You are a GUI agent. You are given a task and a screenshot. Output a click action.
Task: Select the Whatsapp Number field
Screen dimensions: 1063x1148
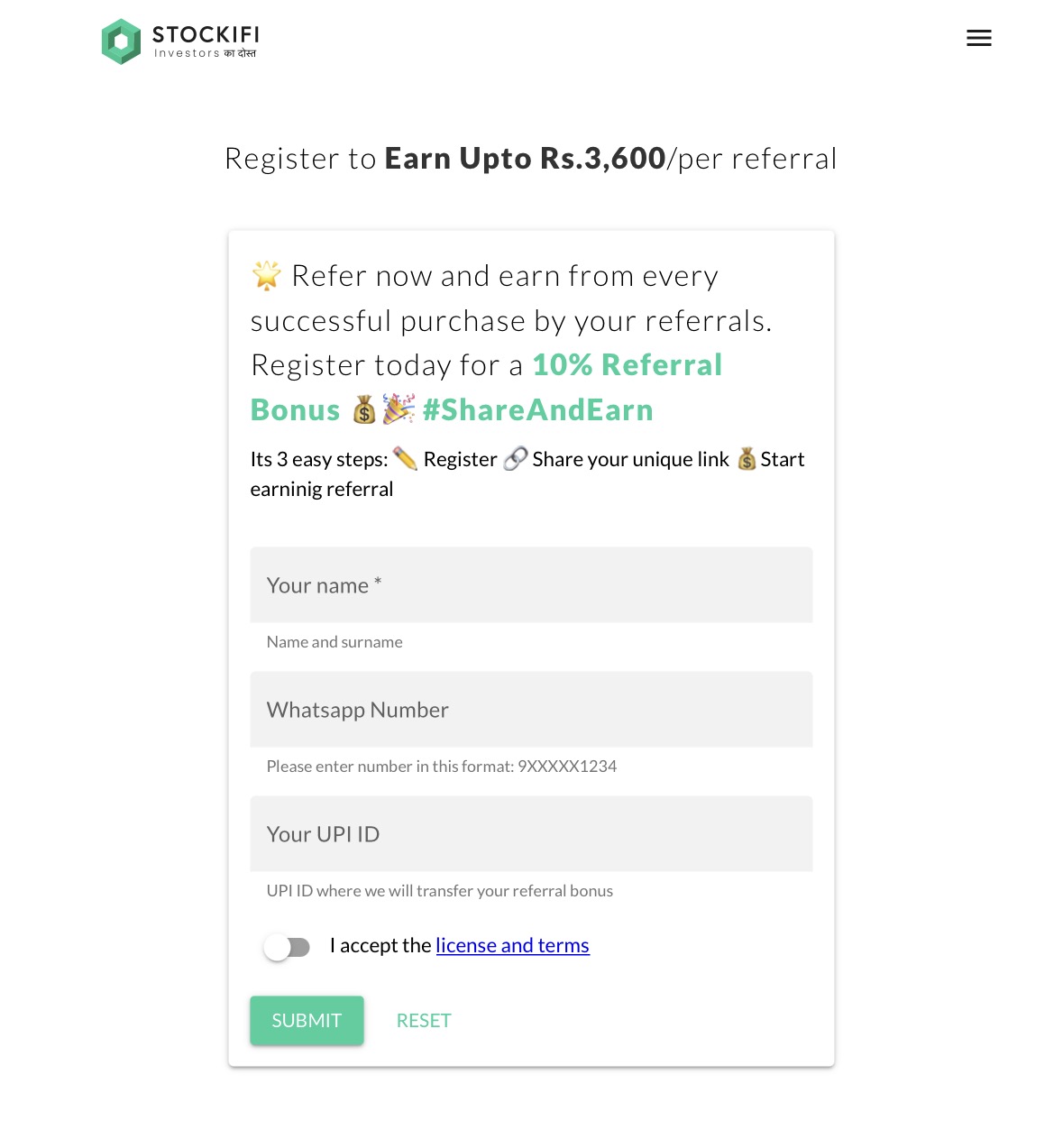(x=531, y=710)
